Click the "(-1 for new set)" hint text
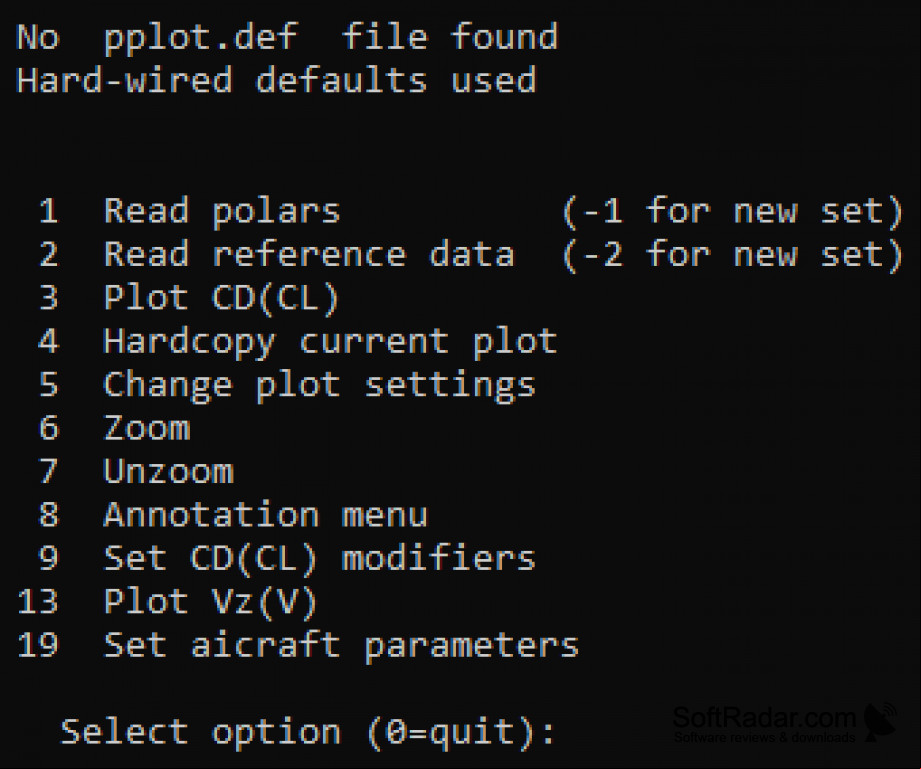Viewport: 921px width, 769px height. tap(732, 211)
